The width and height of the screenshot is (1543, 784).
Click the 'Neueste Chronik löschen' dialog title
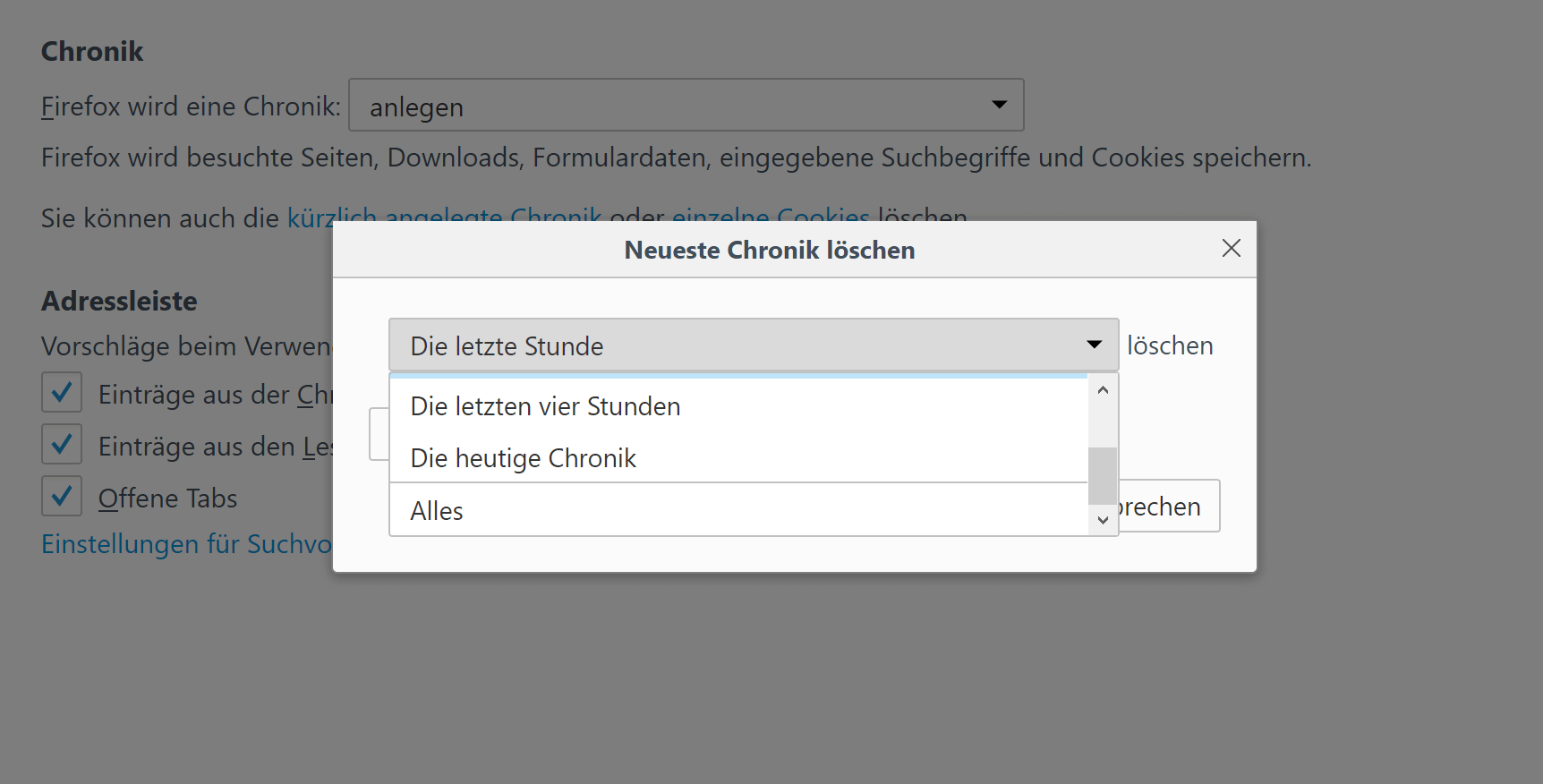[770, 250]
